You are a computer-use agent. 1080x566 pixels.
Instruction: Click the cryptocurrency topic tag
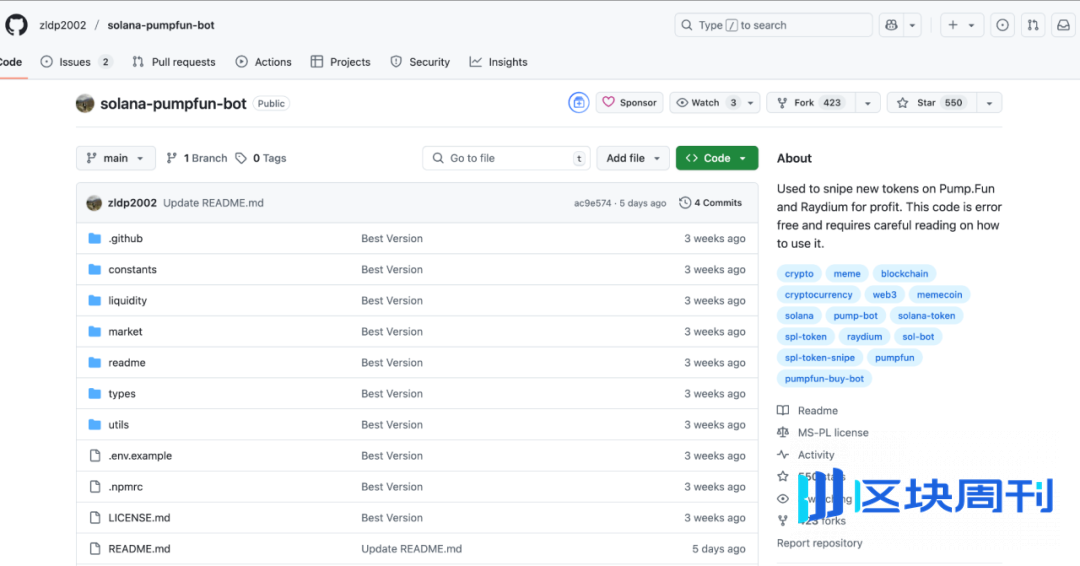818,294
